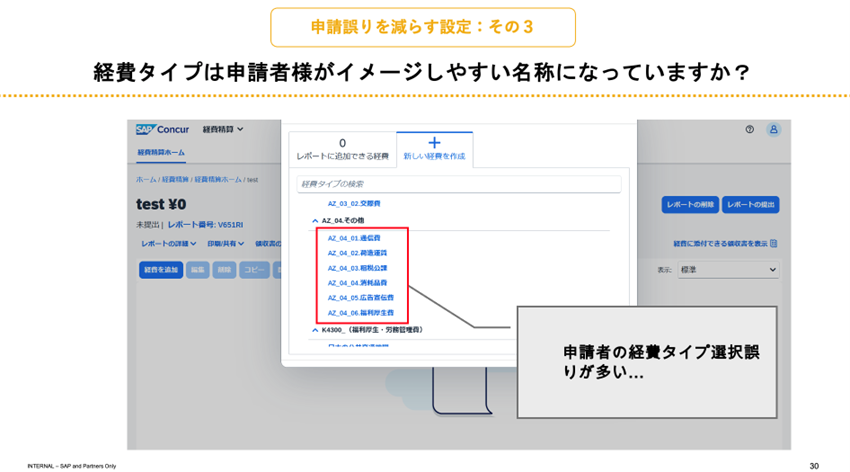The height and width of the screenshot is (472, 850).
Task: Open the 経費精算 dropdown in the header
Action: pos(223,130)
